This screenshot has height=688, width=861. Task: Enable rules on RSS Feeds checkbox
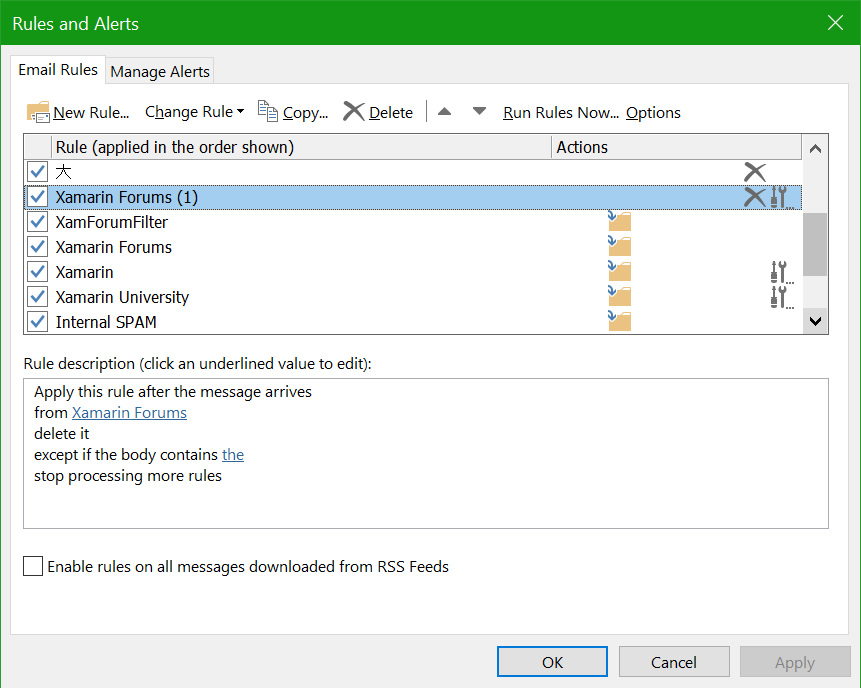click(33, 566)
